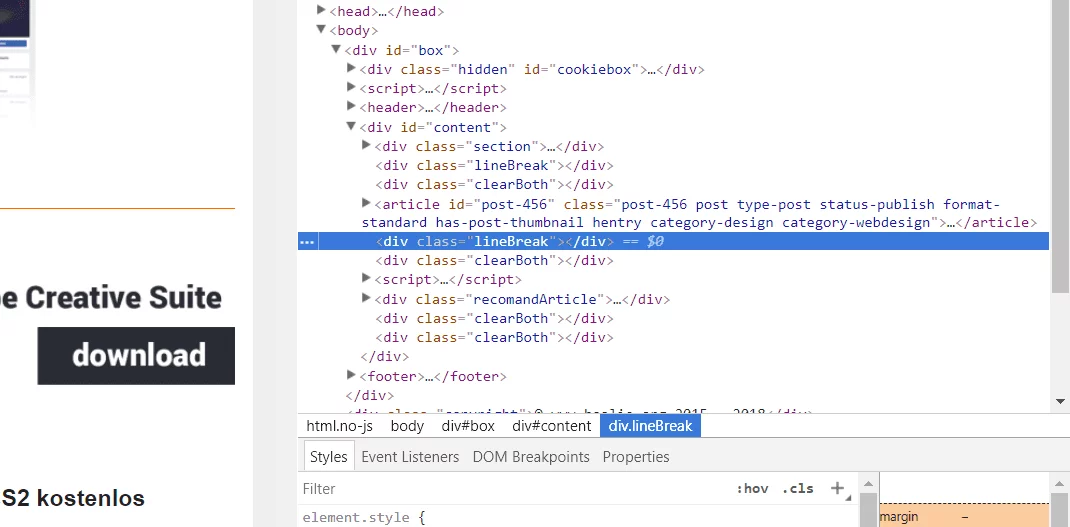The height and width of the screenshot is (527, 1070).
Task: Click the download button on the webpage
Action: click(x=136, y=356)
